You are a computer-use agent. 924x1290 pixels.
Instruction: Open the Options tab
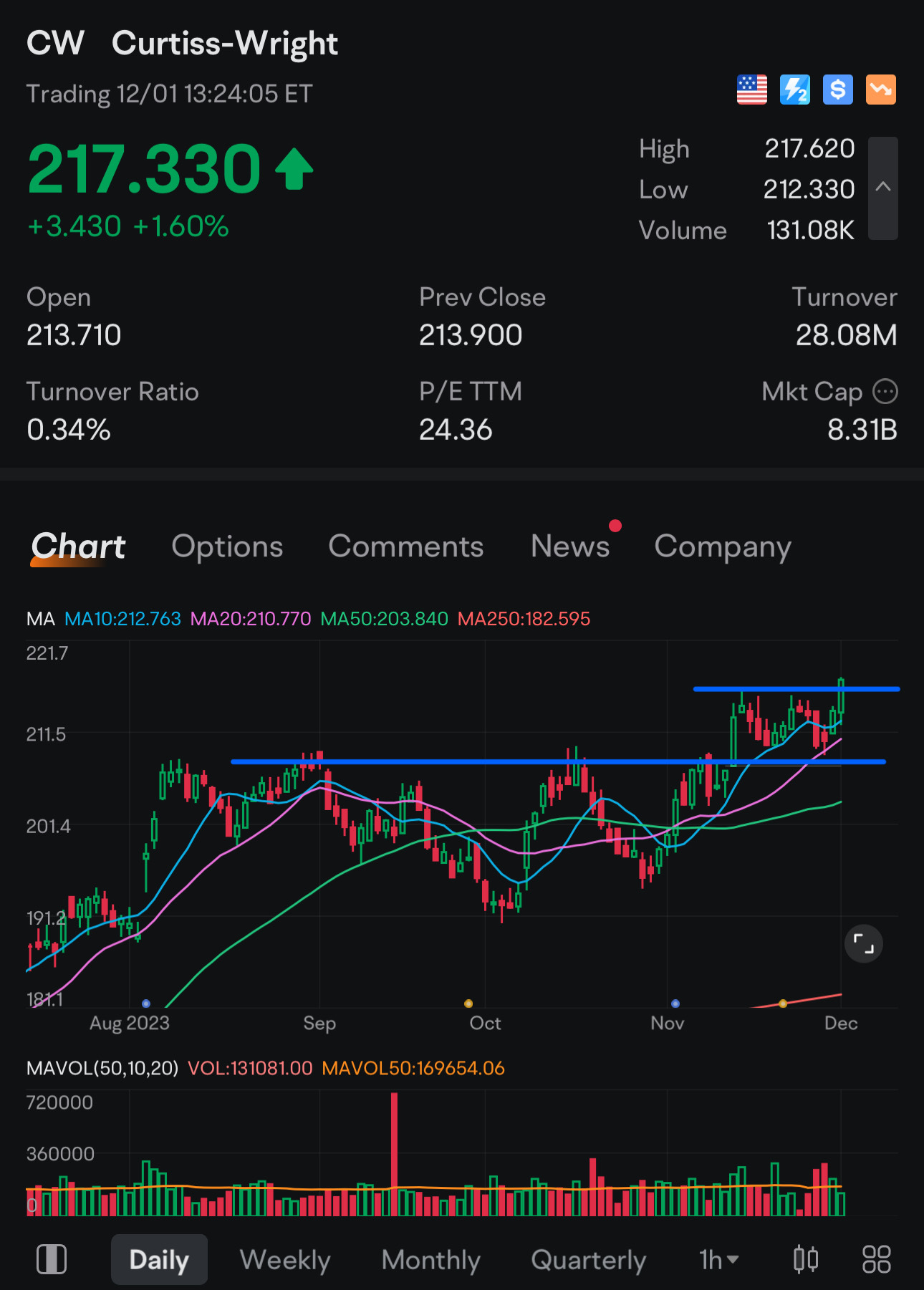pos(227,547)
